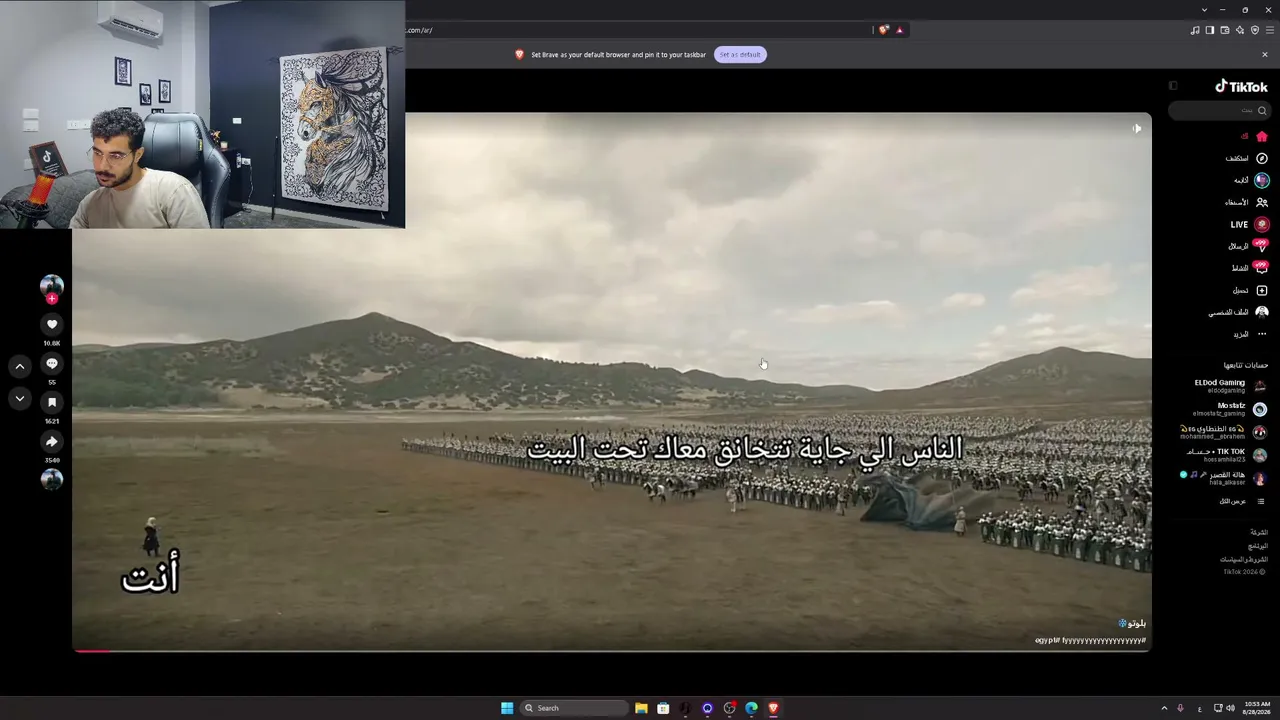The image size is (1280, 720).
Task: Open the browser media music note control
Action: 1195,30
